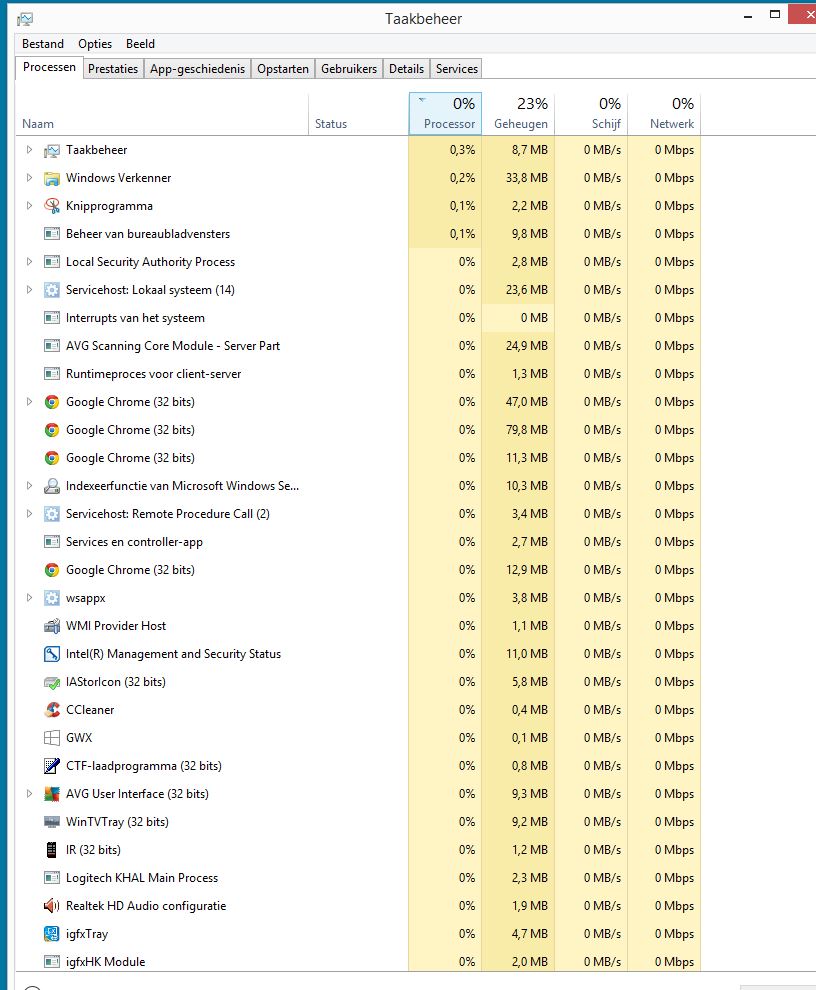
Task: Expand the Google Chrome process using 47,0 MB
Action: pos(29,402)
